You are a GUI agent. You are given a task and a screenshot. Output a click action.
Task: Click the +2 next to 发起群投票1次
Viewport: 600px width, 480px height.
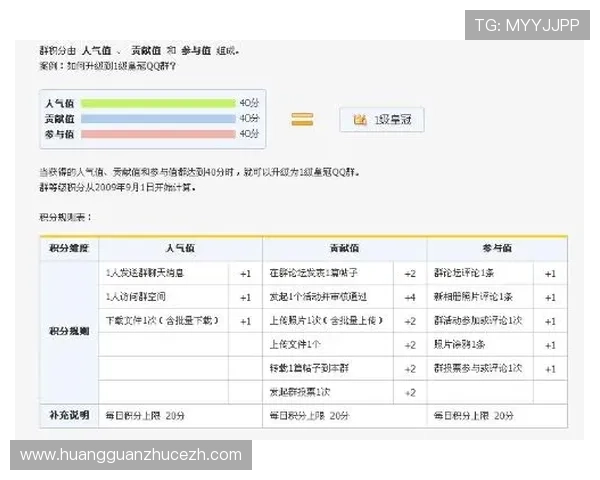tap(410, 393)
